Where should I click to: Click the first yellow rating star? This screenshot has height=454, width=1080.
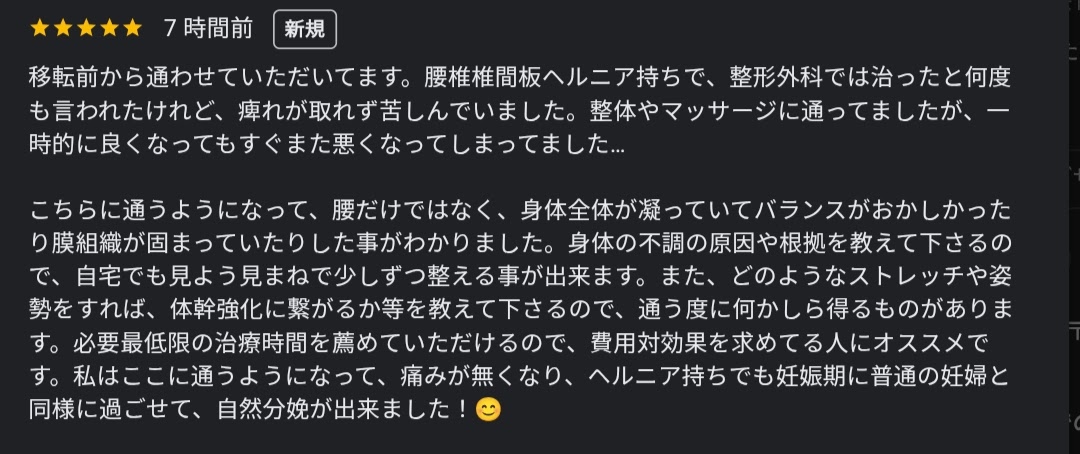pos(40,28)
